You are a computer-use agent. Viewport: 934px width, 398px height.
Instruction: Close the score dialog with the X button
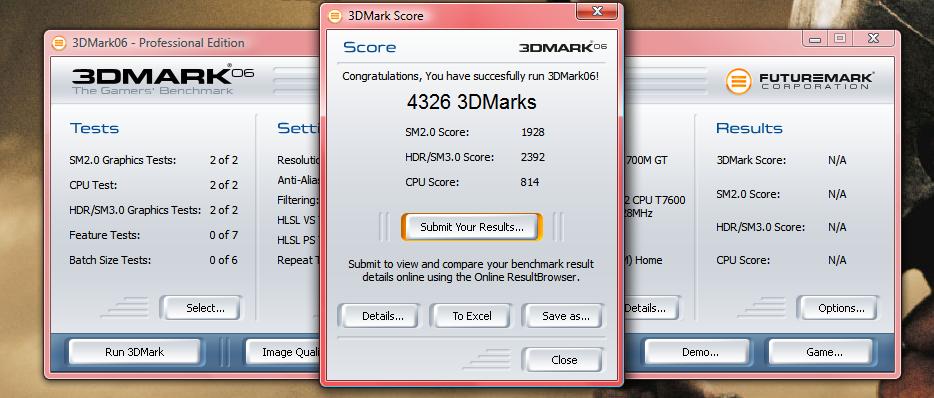tap(598, 10)
